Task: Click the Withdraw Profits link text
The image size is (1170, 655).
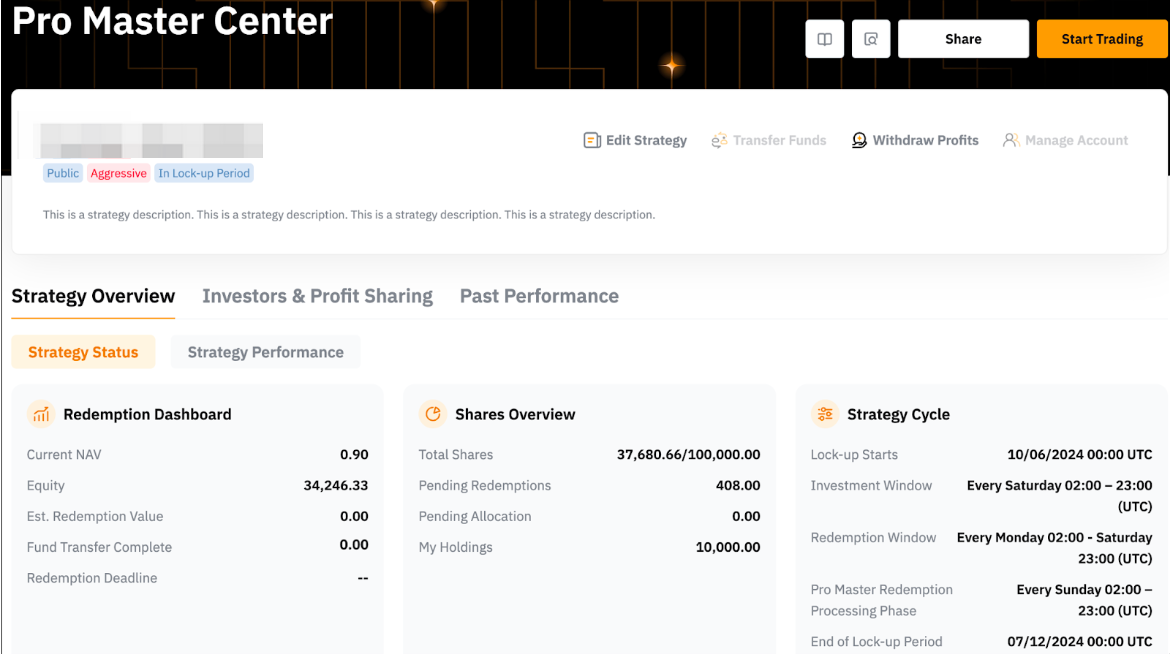Action: pyautogui.click(x=925, y=140)
